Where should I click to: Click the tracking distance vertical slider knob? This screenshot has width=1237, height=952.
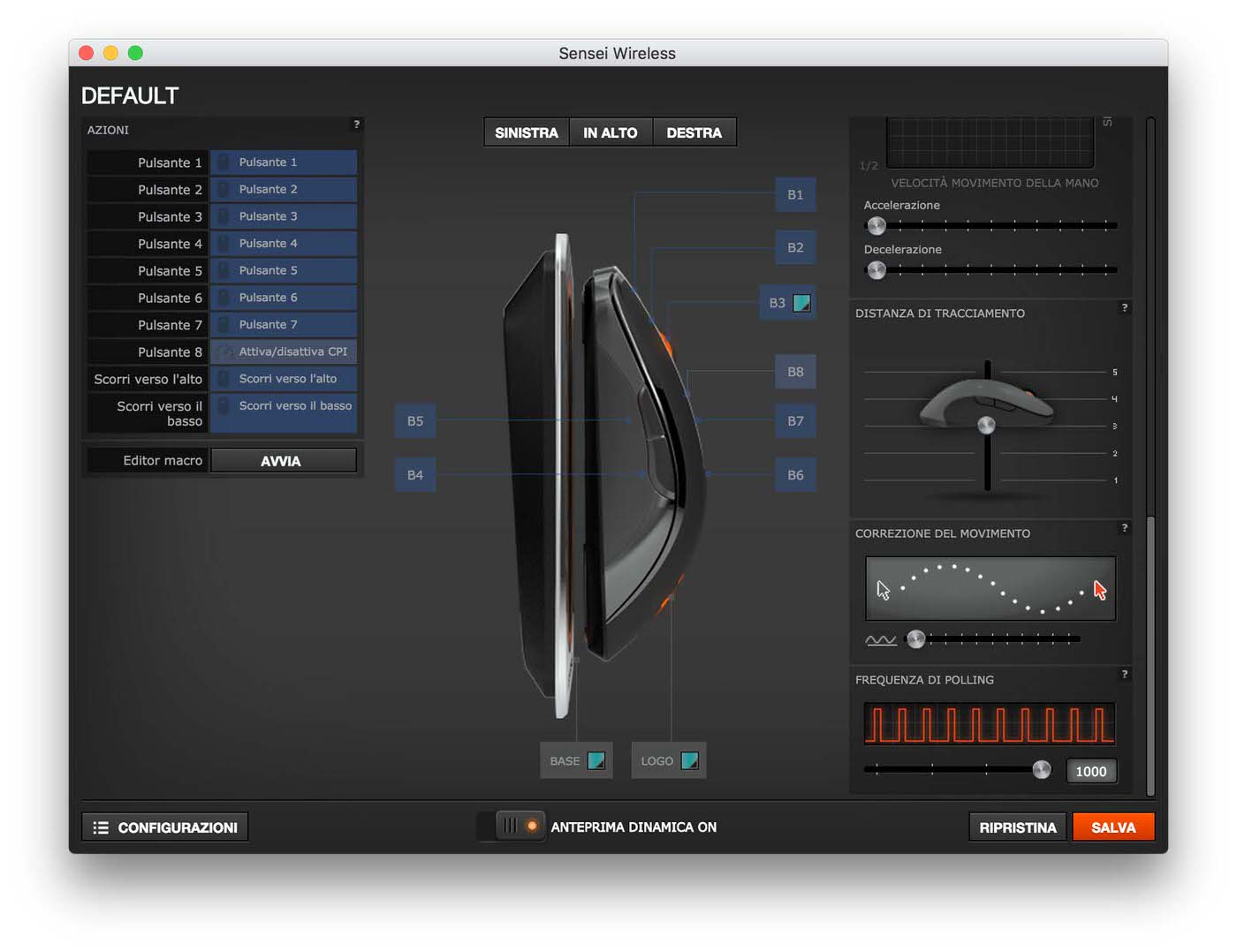pyautogui.click(x=987, y=426)
